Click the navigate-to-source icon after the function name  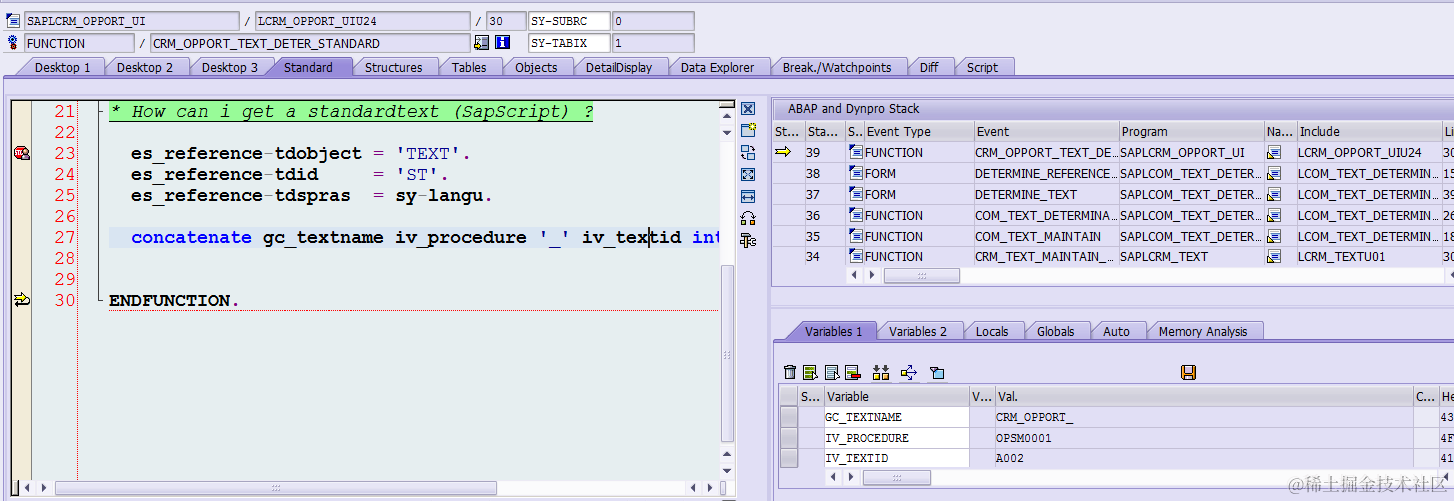[482, 43]
